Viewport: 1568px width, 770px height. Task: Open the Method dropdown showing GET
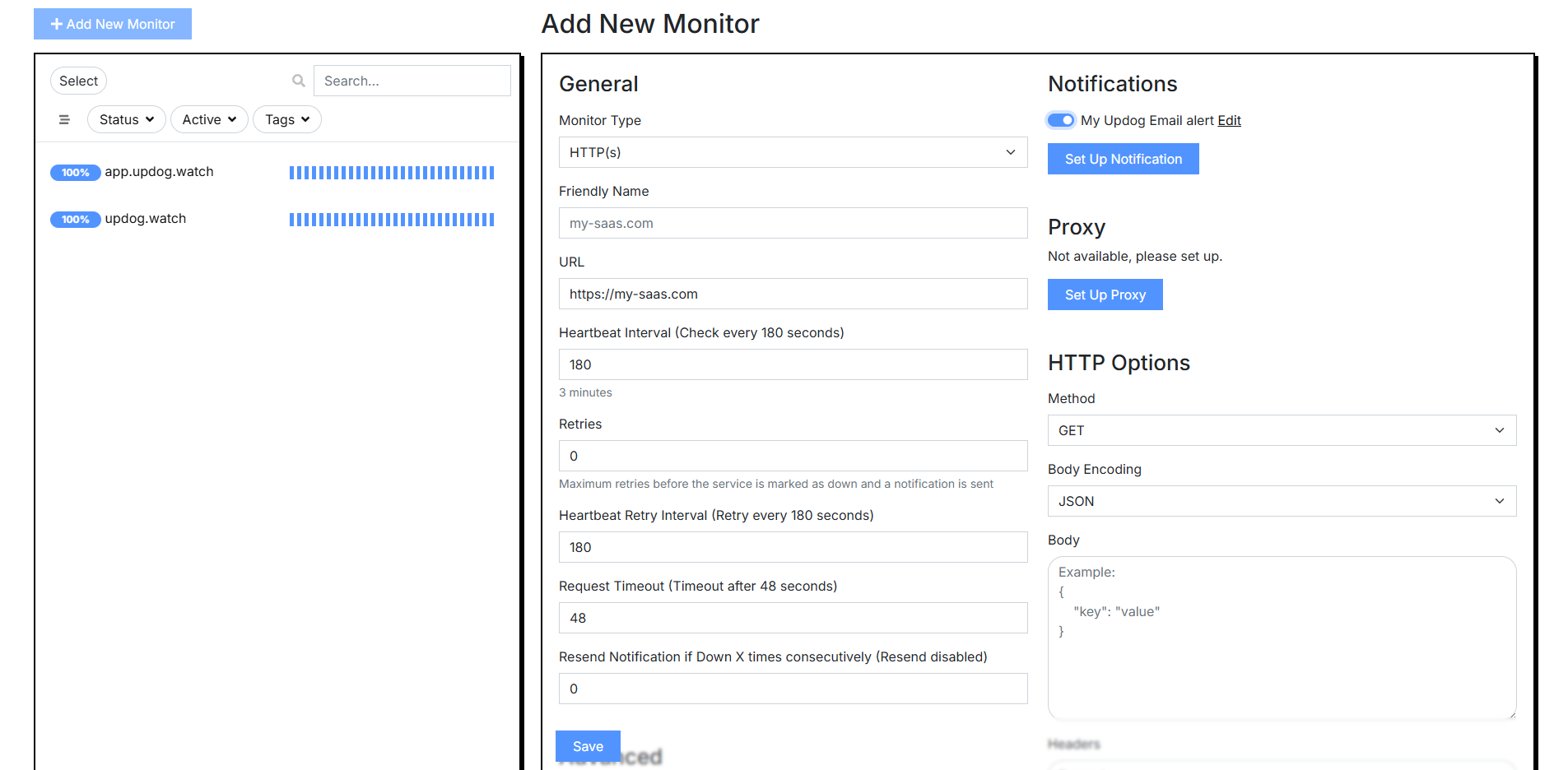(1281, 430)
